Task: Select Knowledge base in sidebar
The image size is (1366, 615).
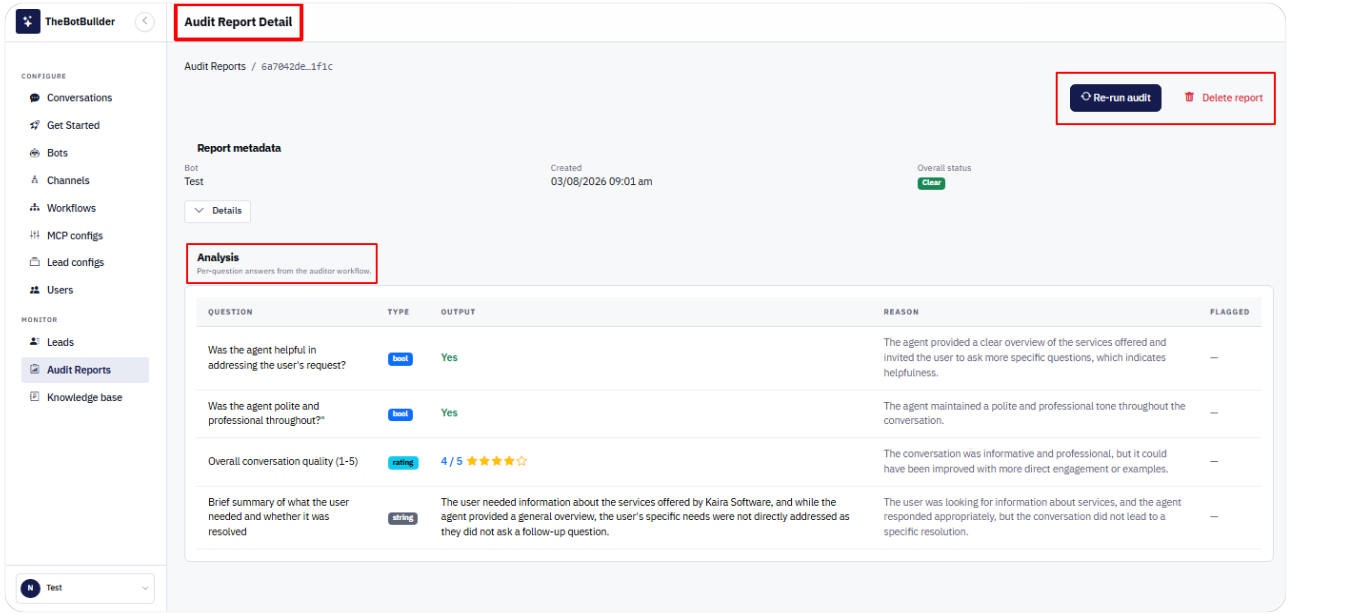Action: tap(85, 397)
